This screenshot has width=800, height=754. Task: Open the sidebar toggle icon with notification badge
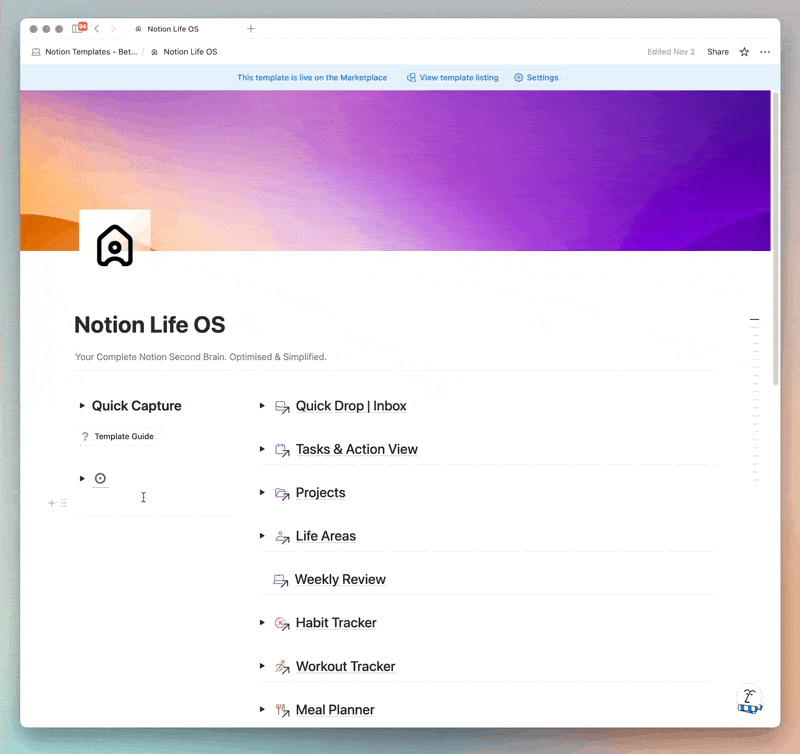click(x=79, y=28)
